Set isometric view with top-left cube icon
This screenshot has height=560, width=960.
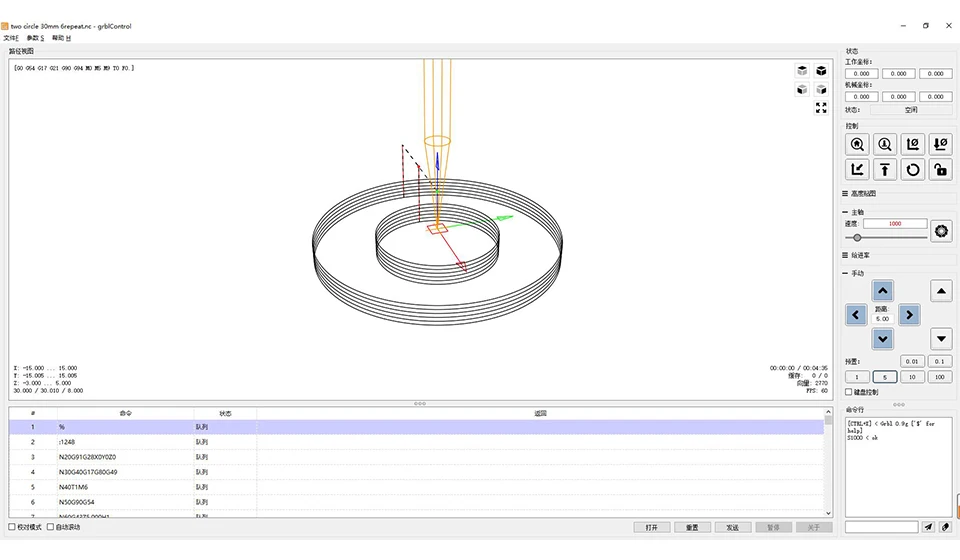802,71
